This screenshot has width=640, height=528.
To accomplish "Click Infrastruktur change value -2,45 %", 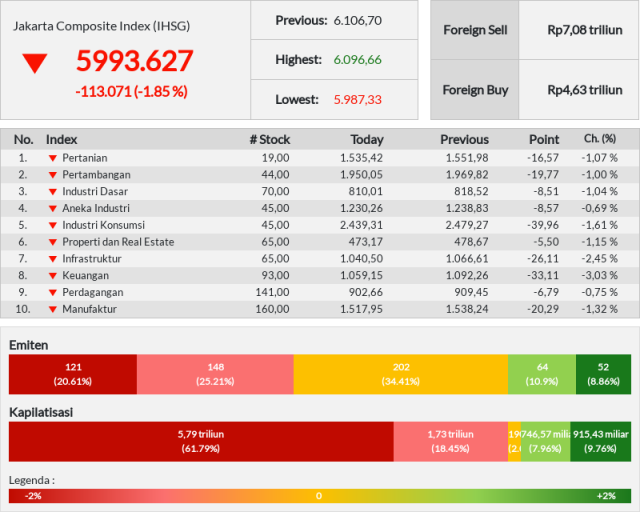I will pyautogui.click(x=599, y=259).
